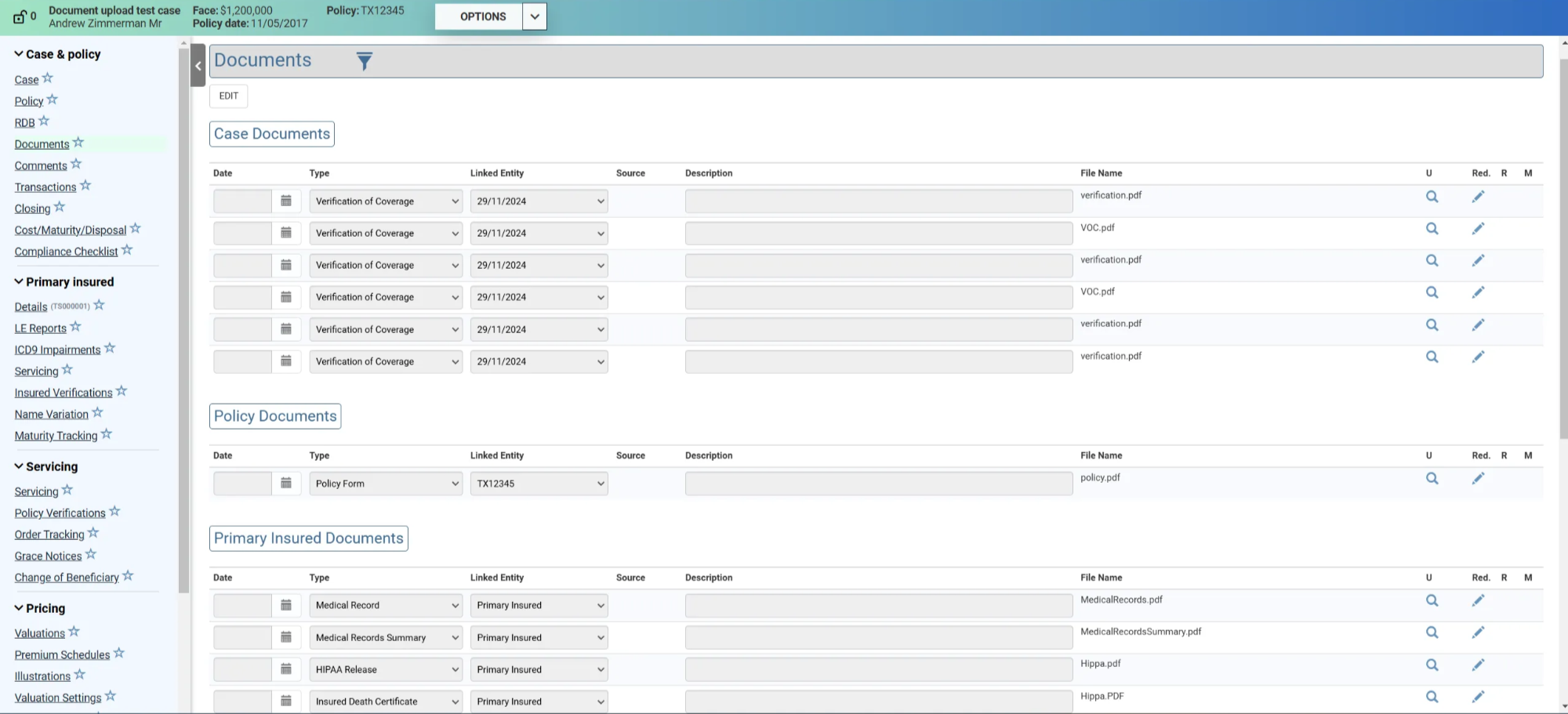Open the OPTIONS dropdown arrow
Image resolution: width=1568 pixels, height=714 pixels.
tap(534, 16)
